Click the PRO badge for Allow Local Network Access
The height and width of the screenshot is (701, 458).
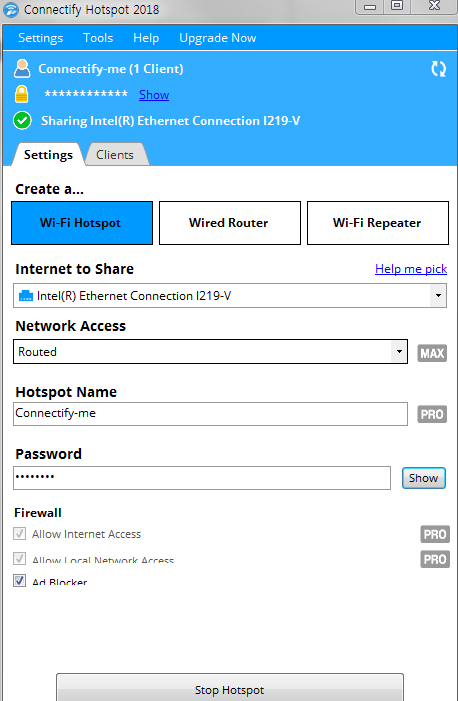pyautogui.click(x=435, y=559)
